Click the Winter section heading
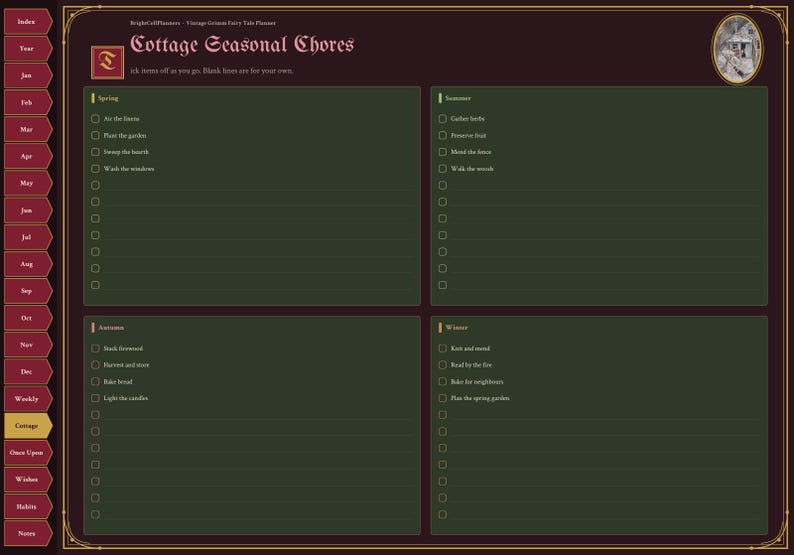 pyautogui.click(x=457, y=328)
